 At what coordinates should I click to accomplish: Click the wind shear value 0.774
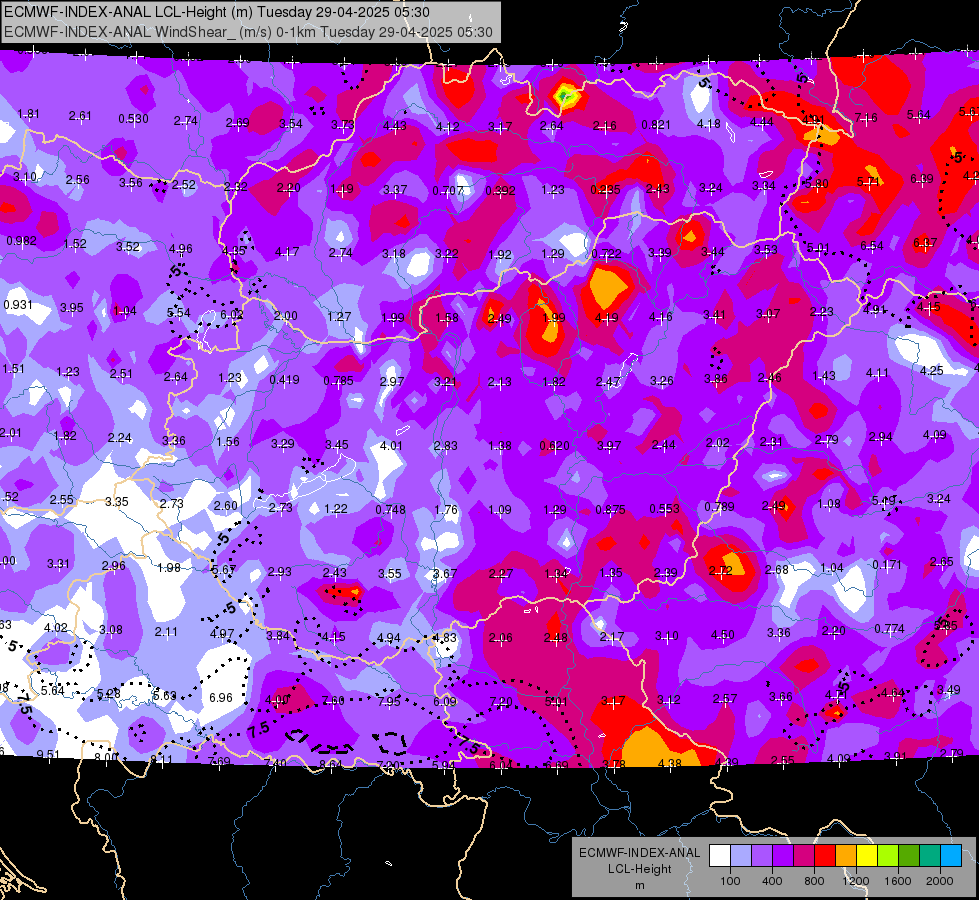889,628
